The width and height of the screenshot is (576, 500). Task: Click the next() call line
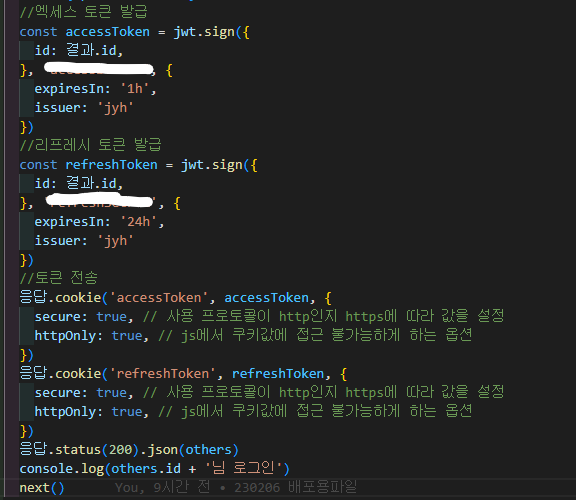point(42,488)
